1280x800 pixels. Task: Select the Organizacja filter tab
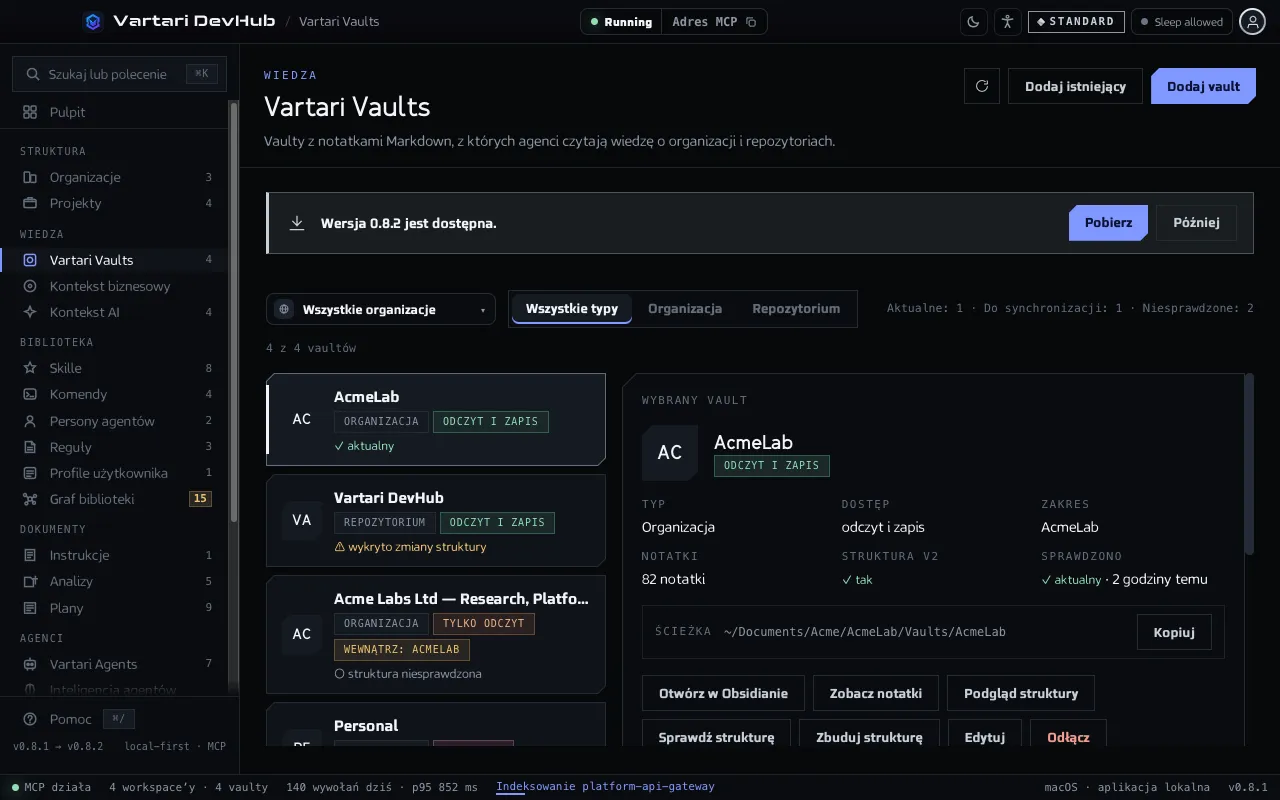tap(685, 308)
